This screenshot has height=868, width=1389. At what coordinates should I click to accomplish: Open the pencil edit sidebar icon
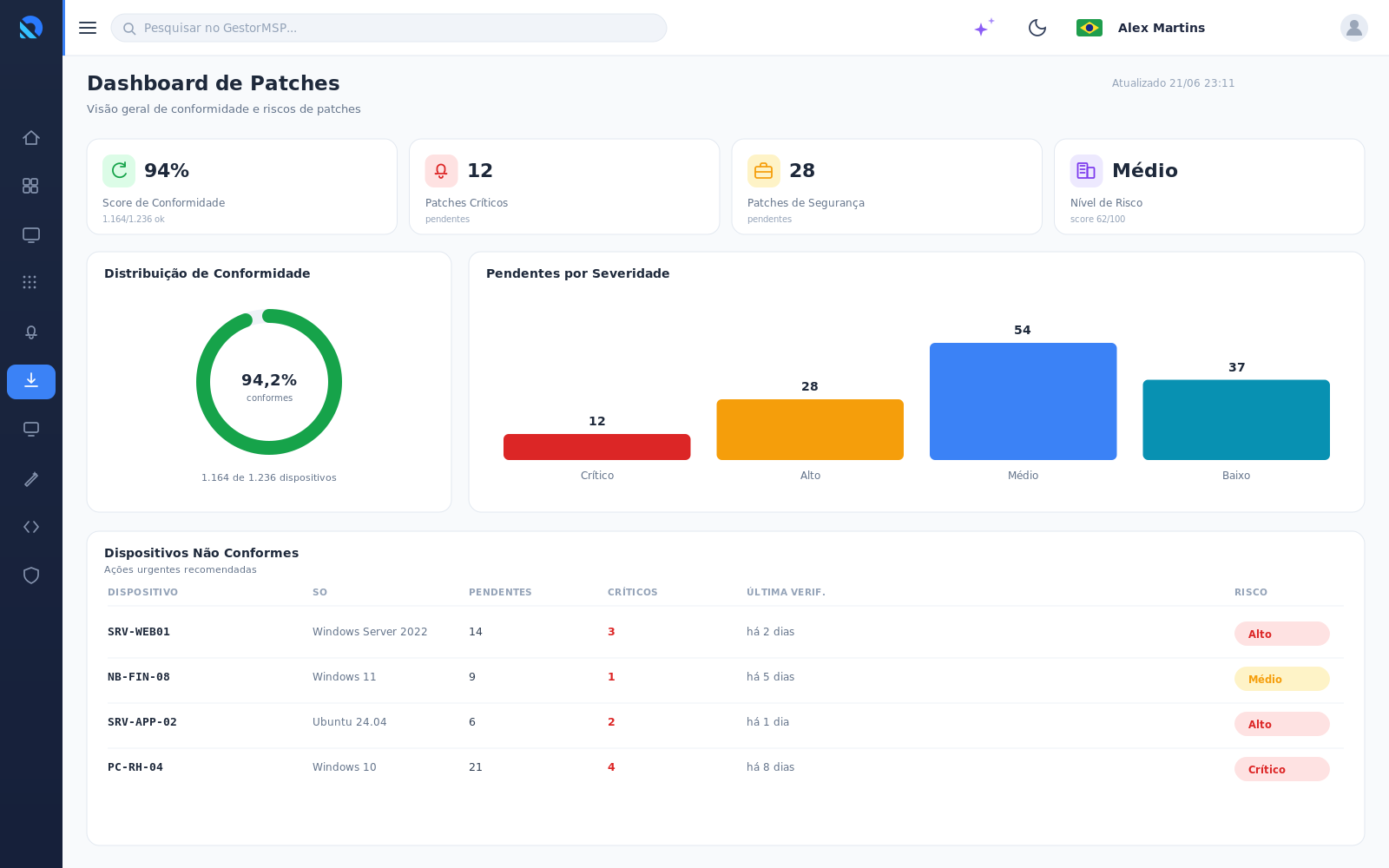coord(31,478)
